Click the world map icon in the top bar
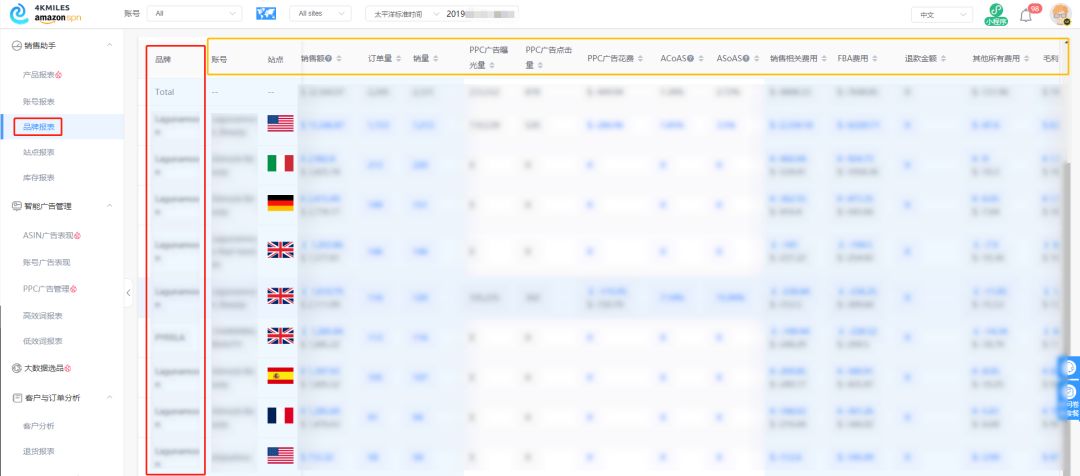Screen dimensions: 1080x476 tap(266, 14)
